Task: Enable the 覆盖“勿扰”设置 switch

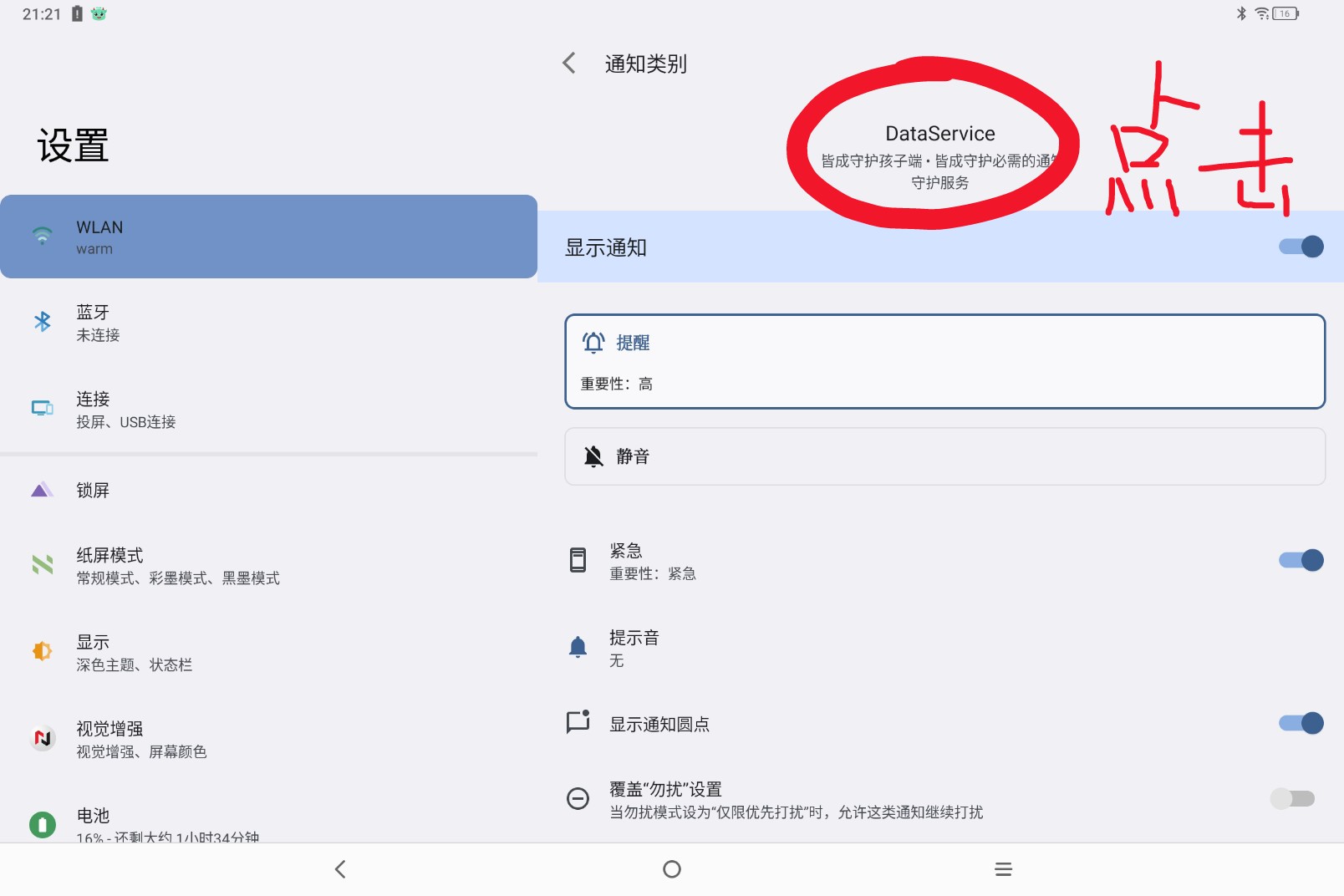Action: click(x=1293, y=799)
